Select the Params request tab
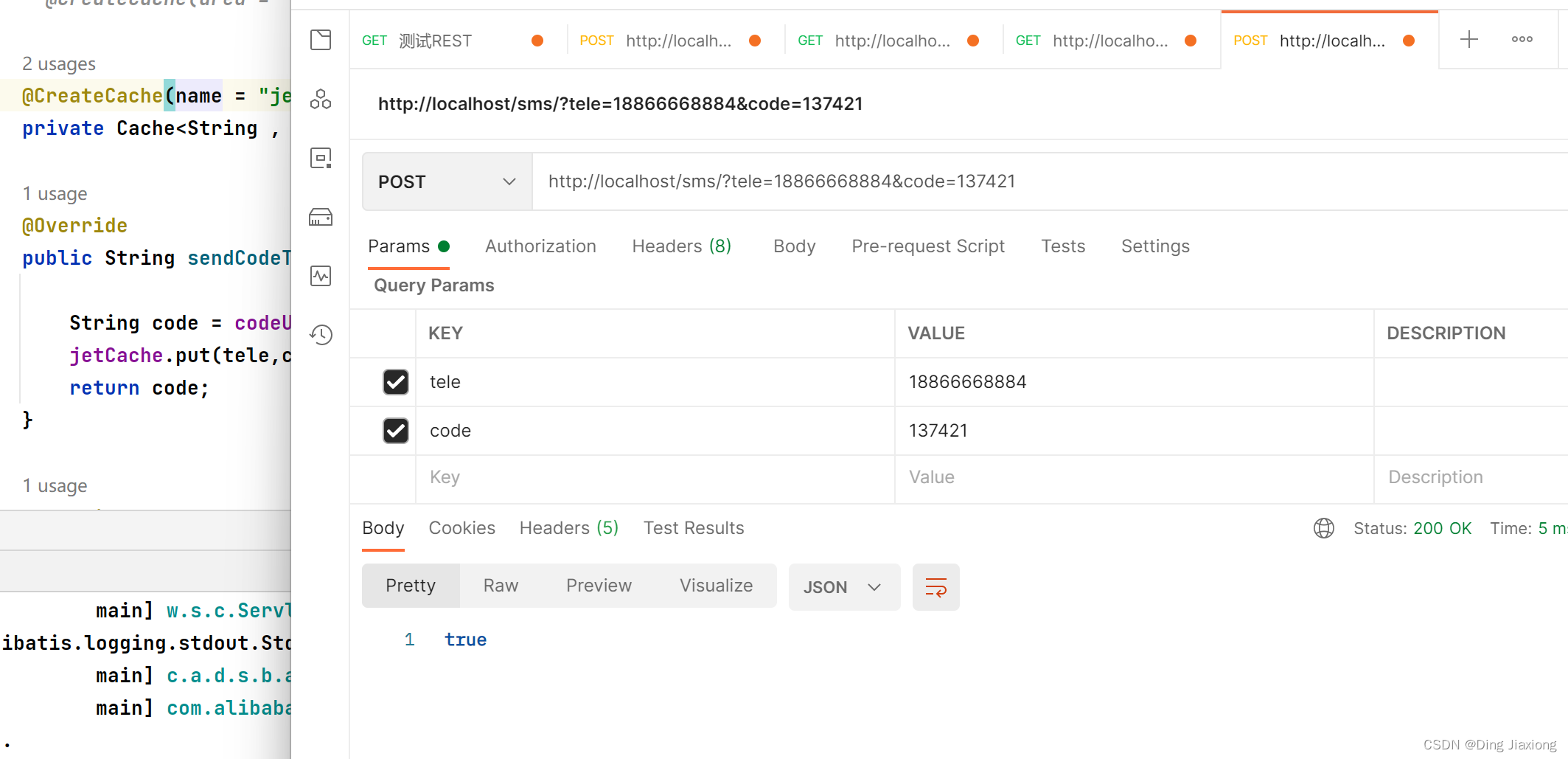Screen dimensions: 1568x759 tap(408, 246)
